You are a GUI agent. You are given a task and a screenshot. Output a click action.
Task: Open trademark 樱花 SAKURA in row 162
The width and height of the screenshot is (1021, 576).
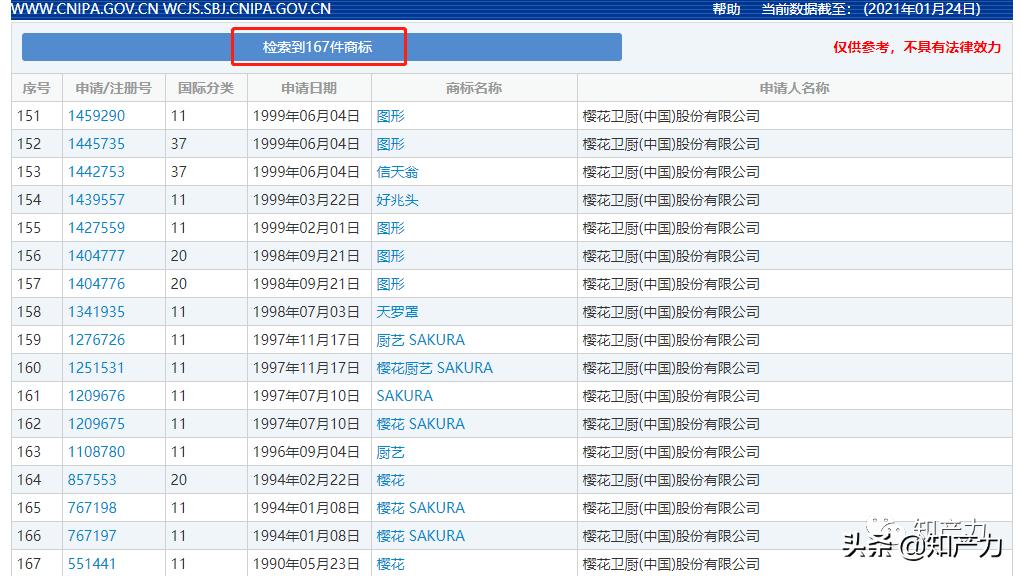point(421,424)
